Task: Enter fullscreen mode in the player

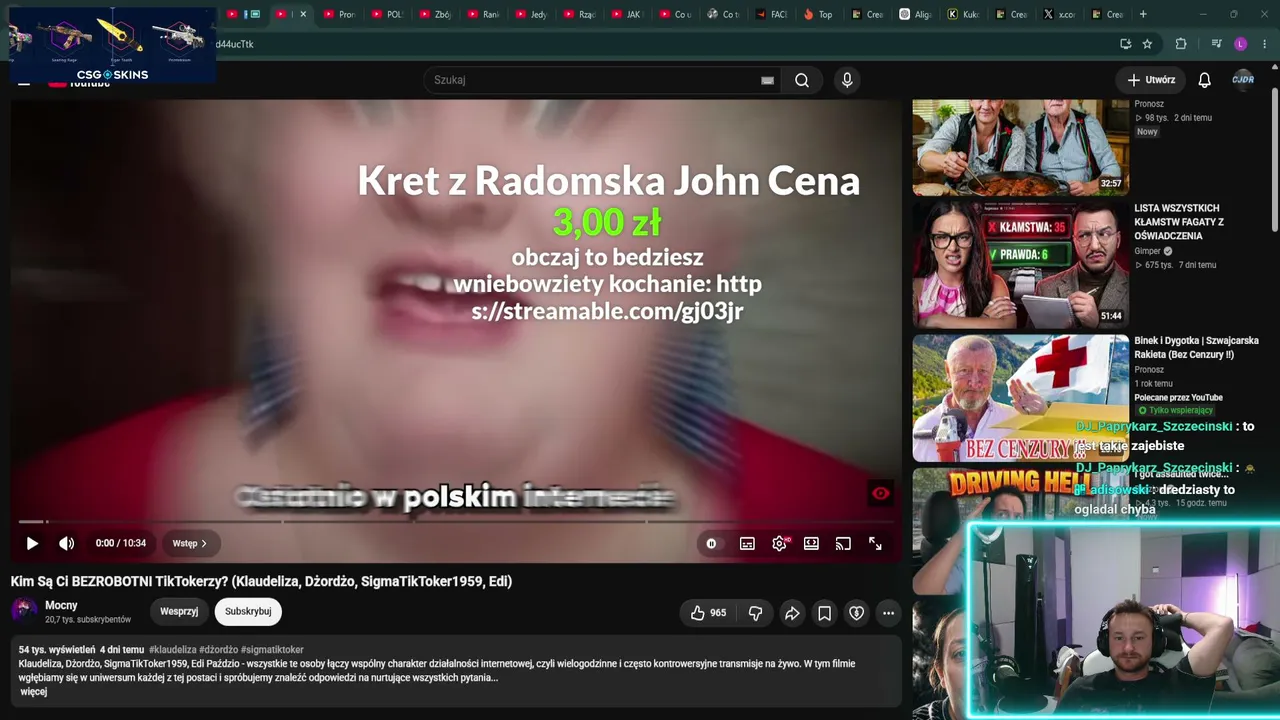Action: (875, 544)
